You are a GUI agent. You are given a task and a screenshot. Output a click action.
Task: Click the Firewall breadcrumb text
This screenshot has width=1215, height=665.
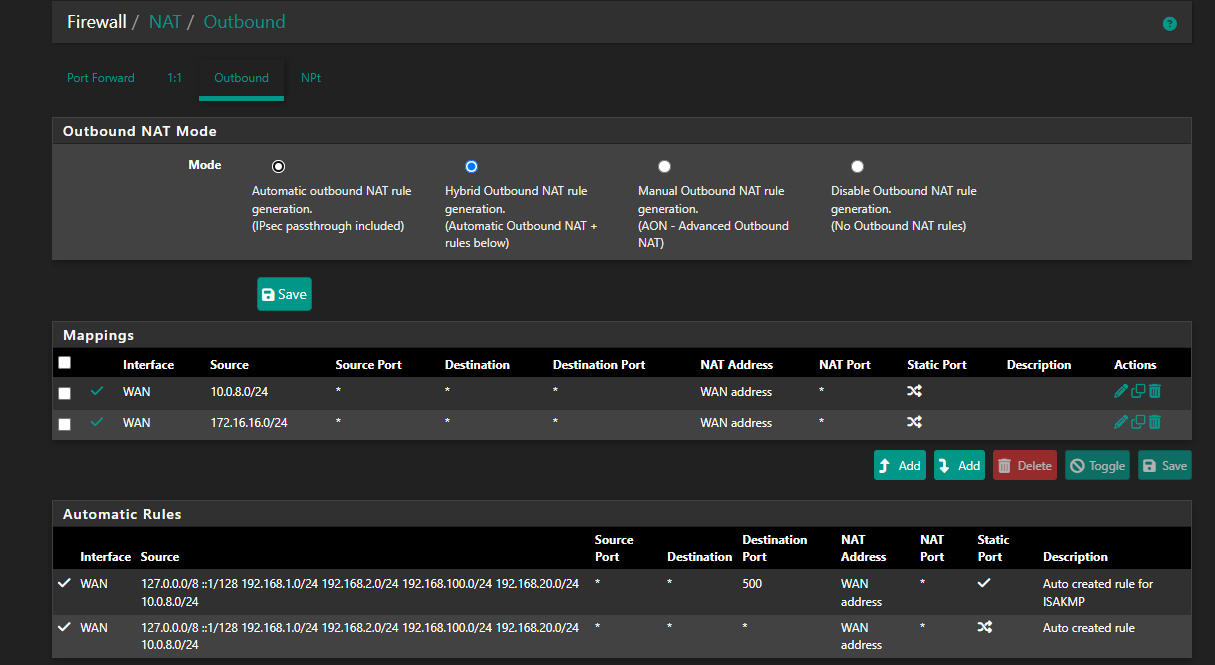[x=97, y=22]
